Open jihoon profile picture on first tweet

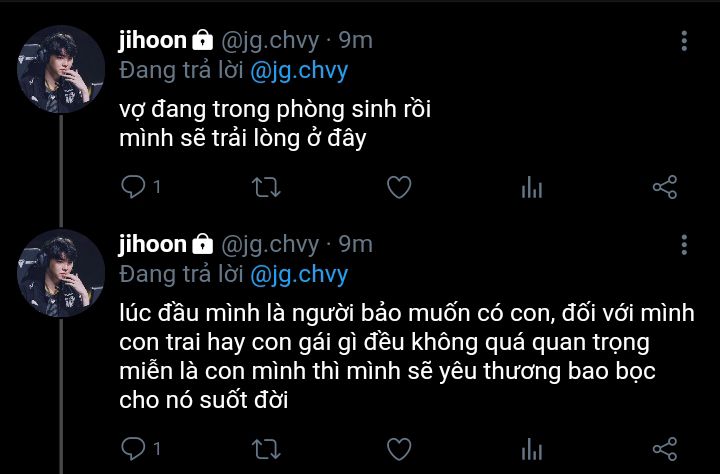[x=61, y=69]
